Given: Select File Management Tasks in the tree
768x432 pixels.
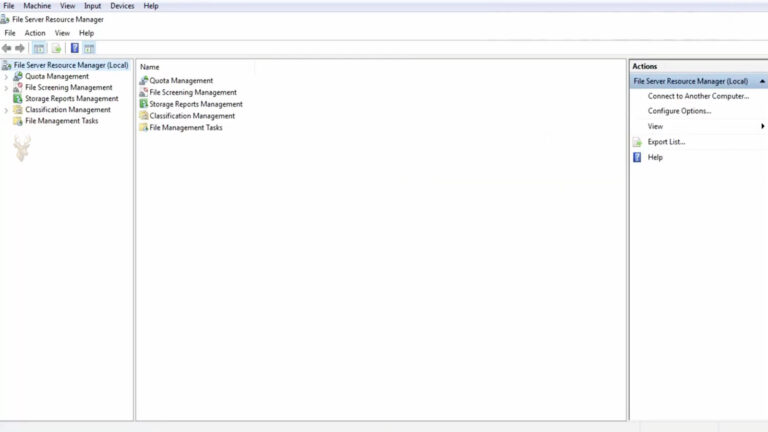Looking at the screenshot, I should coord(62,121).
